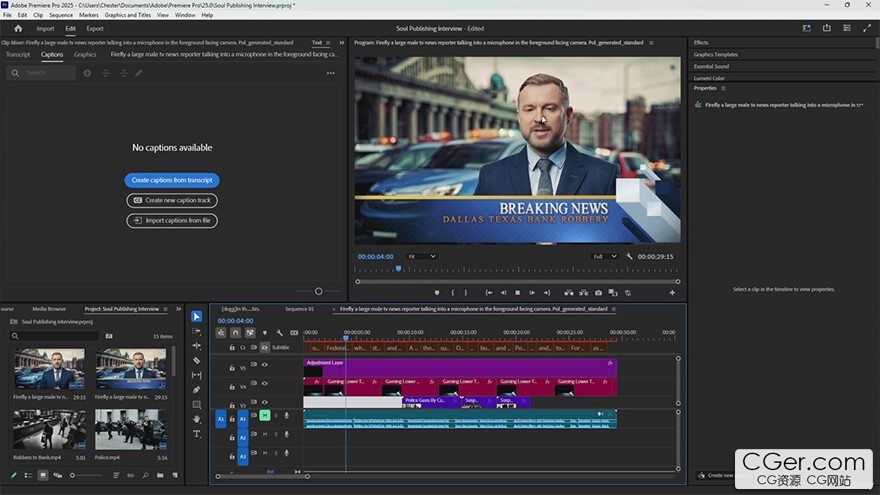Screen dimensions: 880x495
Task: Open Graphics and Titles menu
Action: [x=127, y=15]
